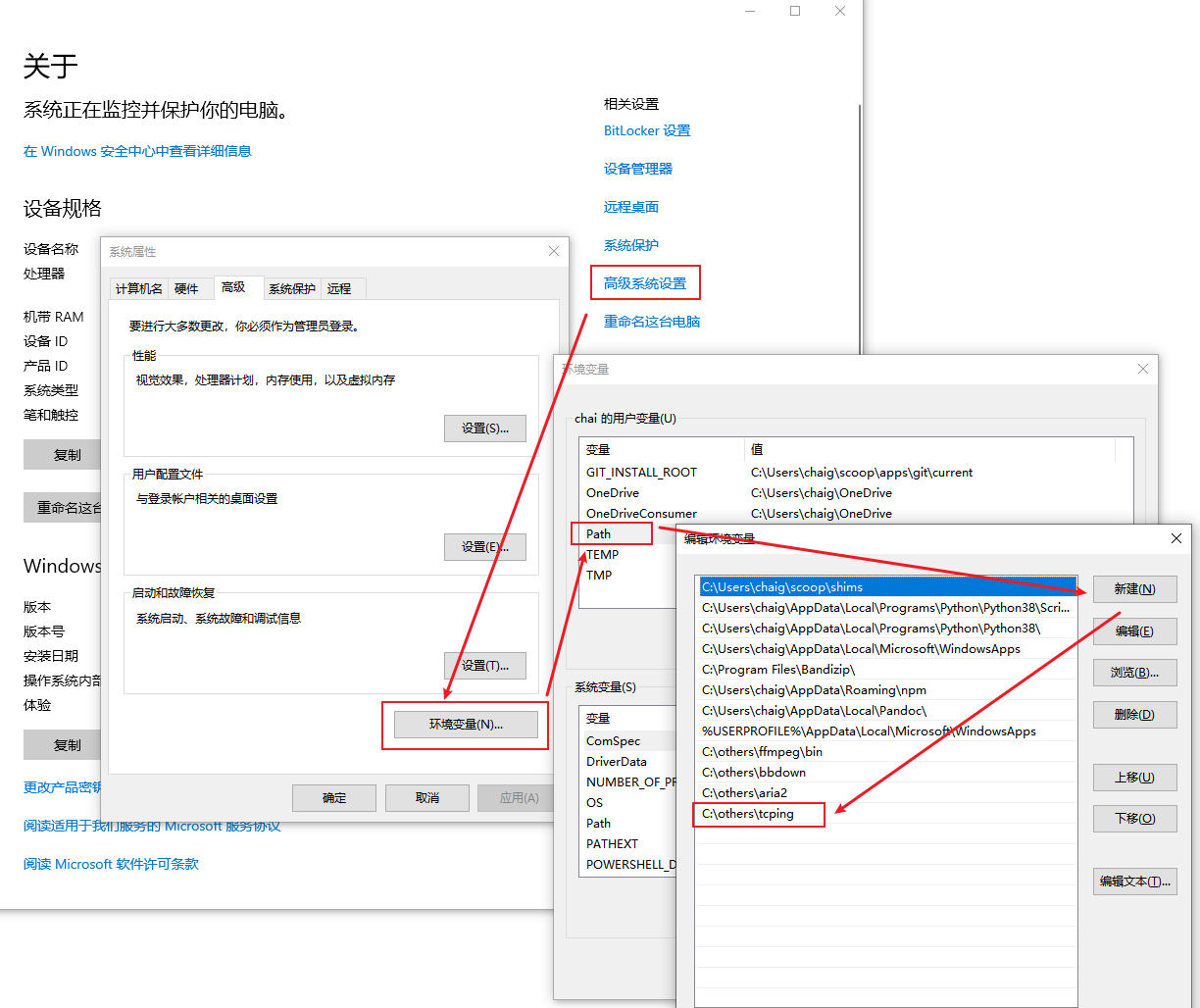Open BitLocker 设置 link
The width and height of the screenshot is (1200, 1008).
647,130
